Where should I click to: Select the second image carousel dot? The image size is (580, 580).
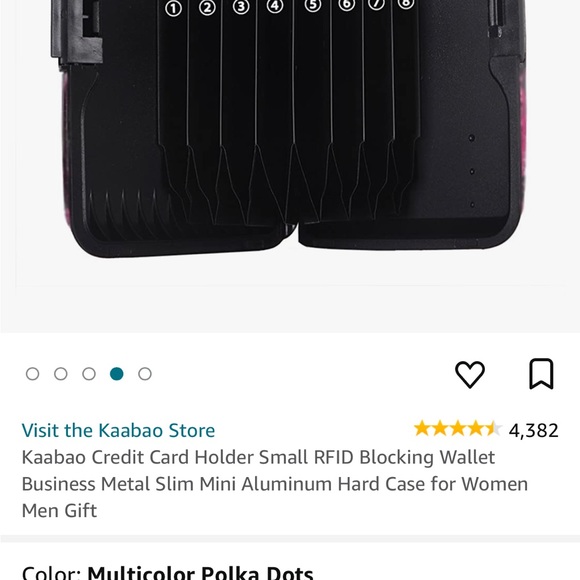point(61,374)
